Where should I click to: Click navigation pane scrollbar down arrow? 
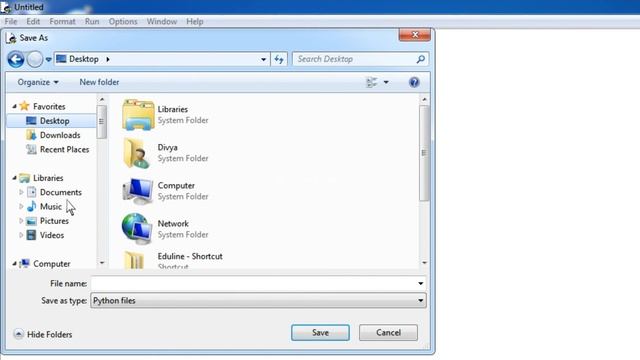point(102,263)
